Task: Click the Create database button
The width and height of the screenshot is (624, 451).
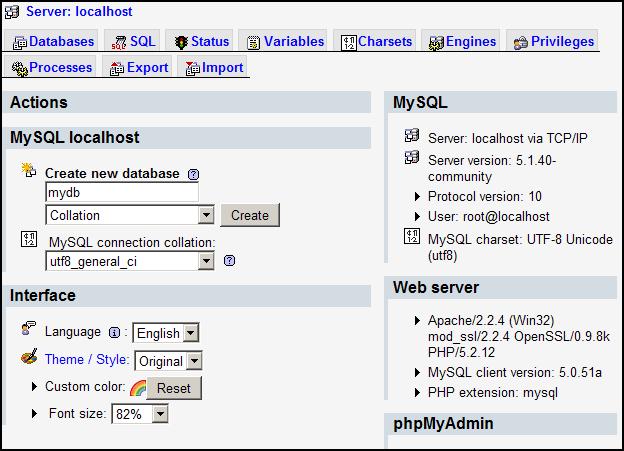Action: coord(250,215)
